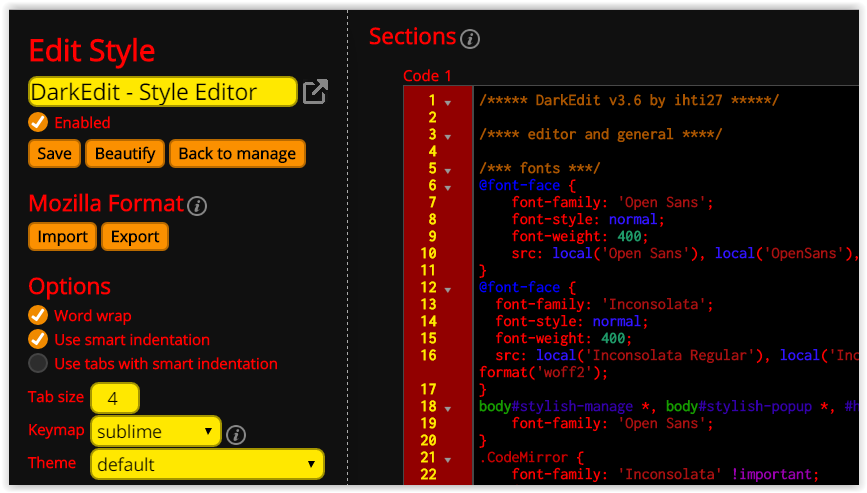Click "format('woff2')" wrapped line
867x493 pixels.
pos(544,372)
